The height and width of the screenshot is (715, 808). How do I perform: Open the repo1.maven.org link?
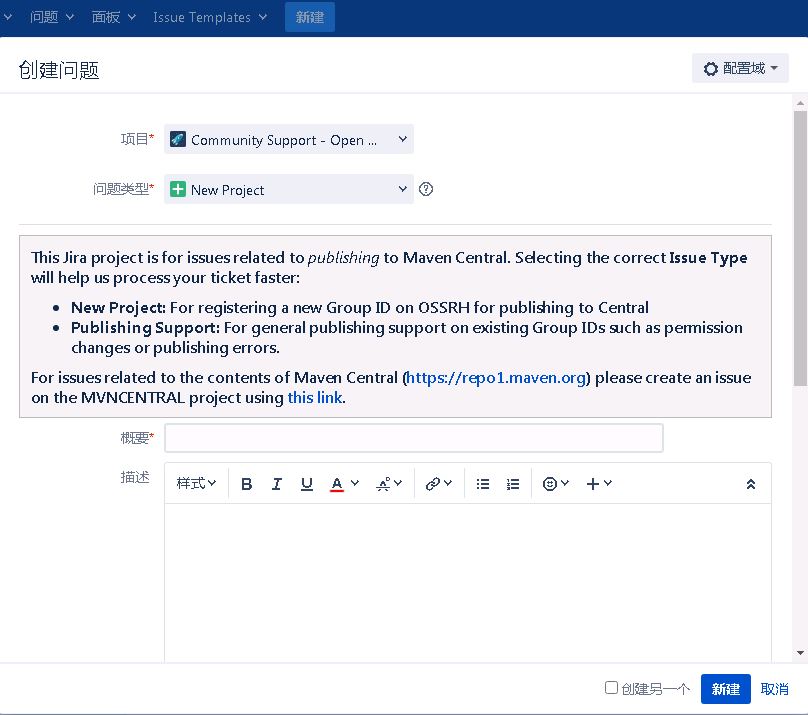click(496, 378)
